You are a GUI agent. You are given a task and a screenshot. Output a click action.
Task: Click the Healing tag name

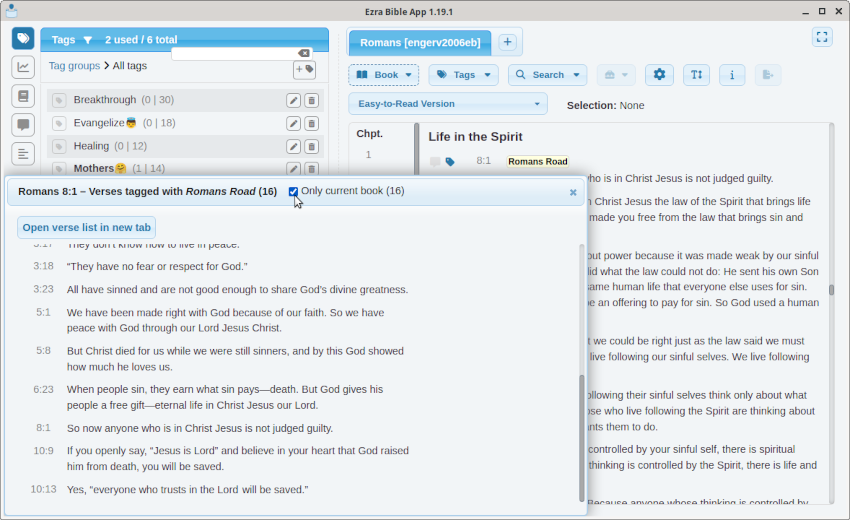pyautogui.click(x=91, y=146)
